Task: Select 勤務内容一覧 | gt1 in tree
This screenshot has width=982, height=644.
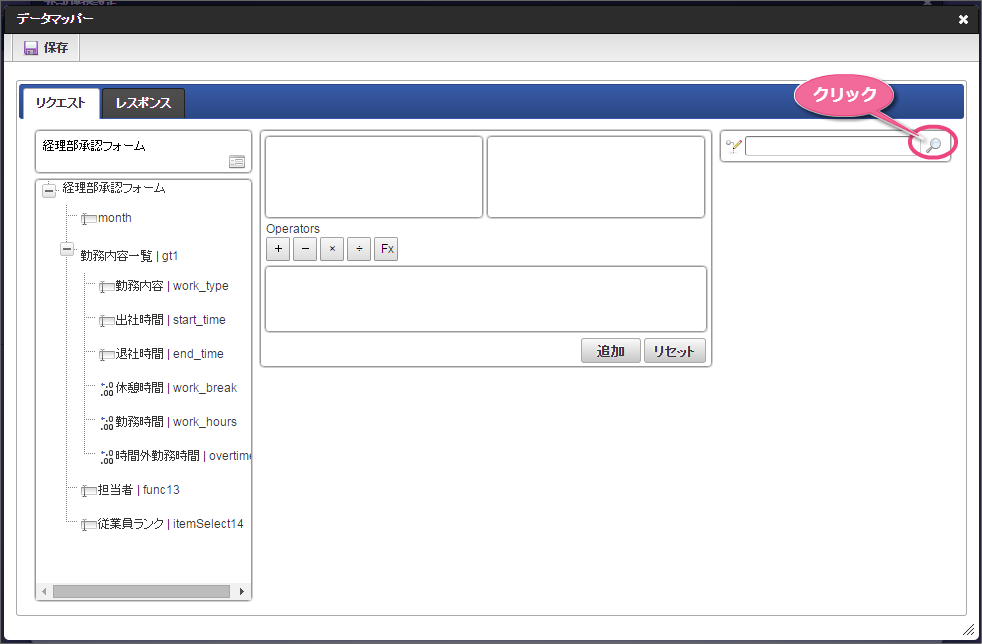Action: 129,256
